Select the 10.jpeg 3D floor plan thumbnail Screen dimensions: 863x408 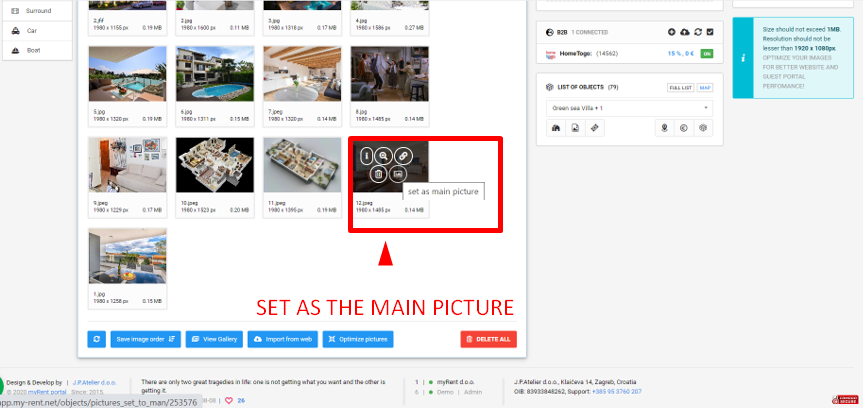215,165
